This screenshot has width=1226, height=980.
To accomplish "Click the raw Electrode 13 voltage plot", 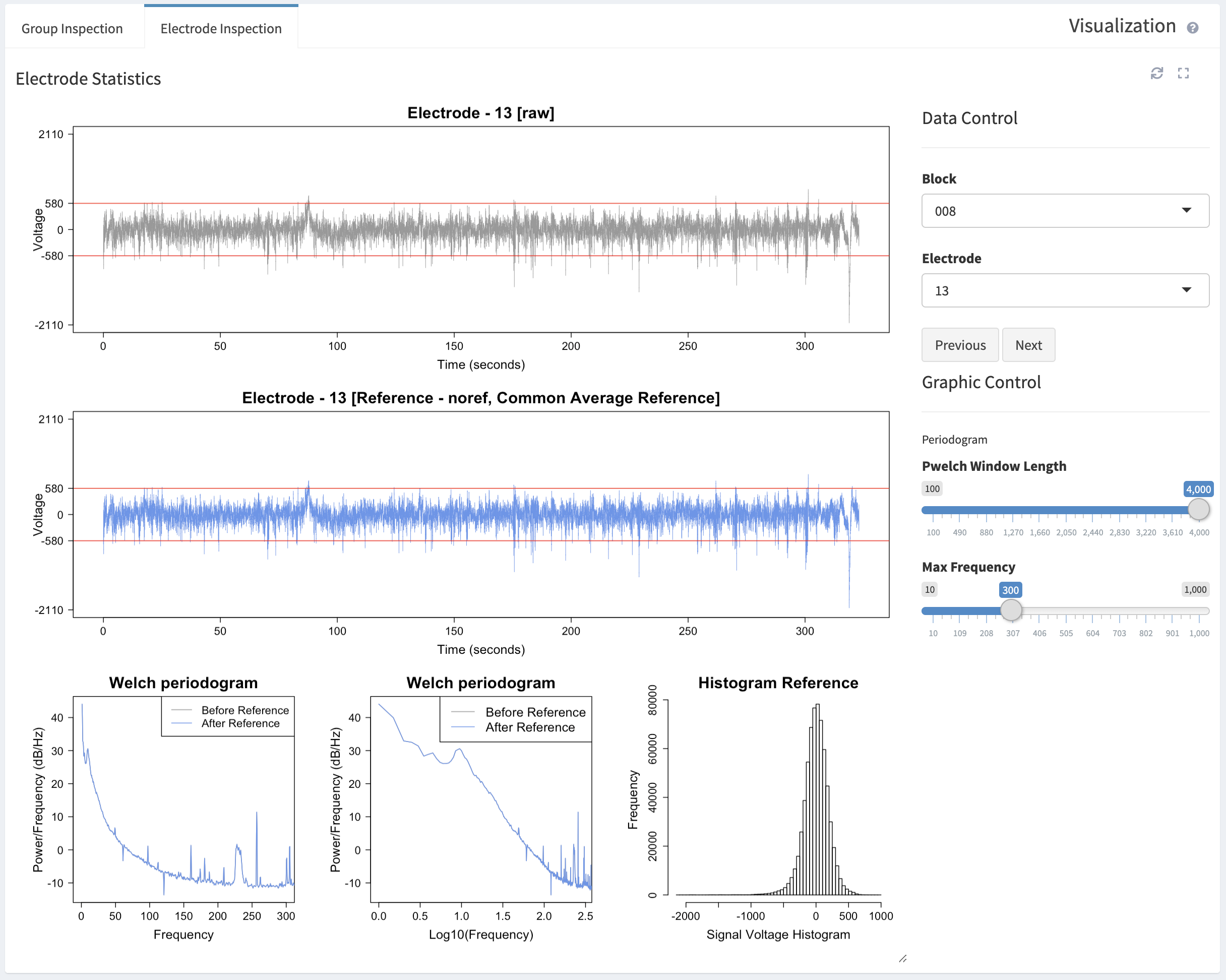I will click(x=480, y=230).
